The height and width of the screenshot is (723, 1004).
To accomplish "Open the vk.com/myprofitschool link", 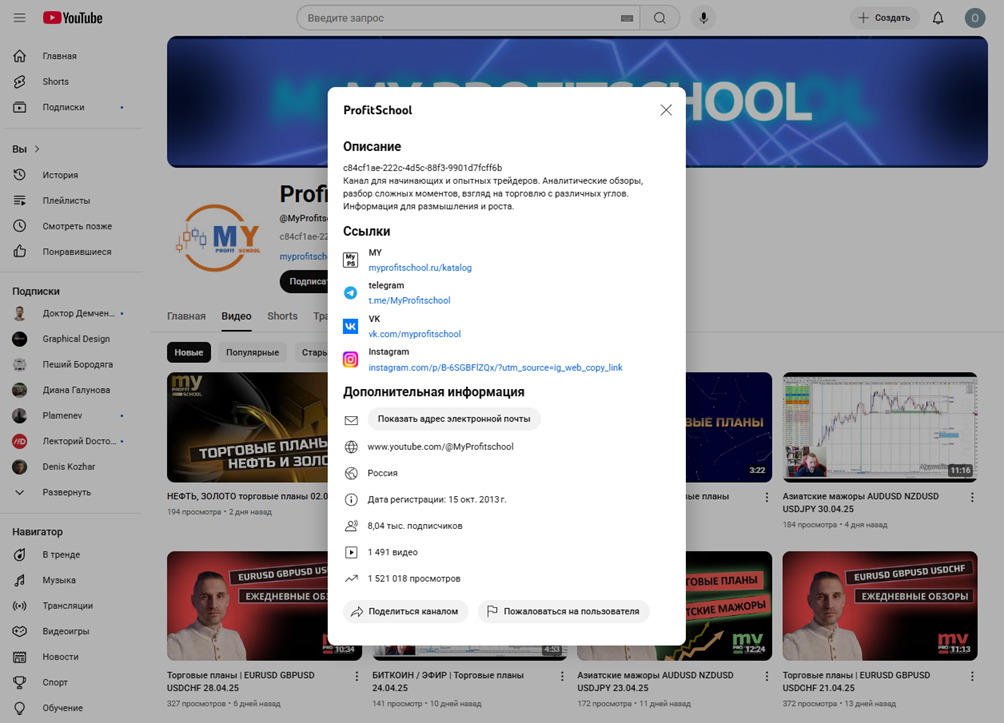I will click(414, 334).
